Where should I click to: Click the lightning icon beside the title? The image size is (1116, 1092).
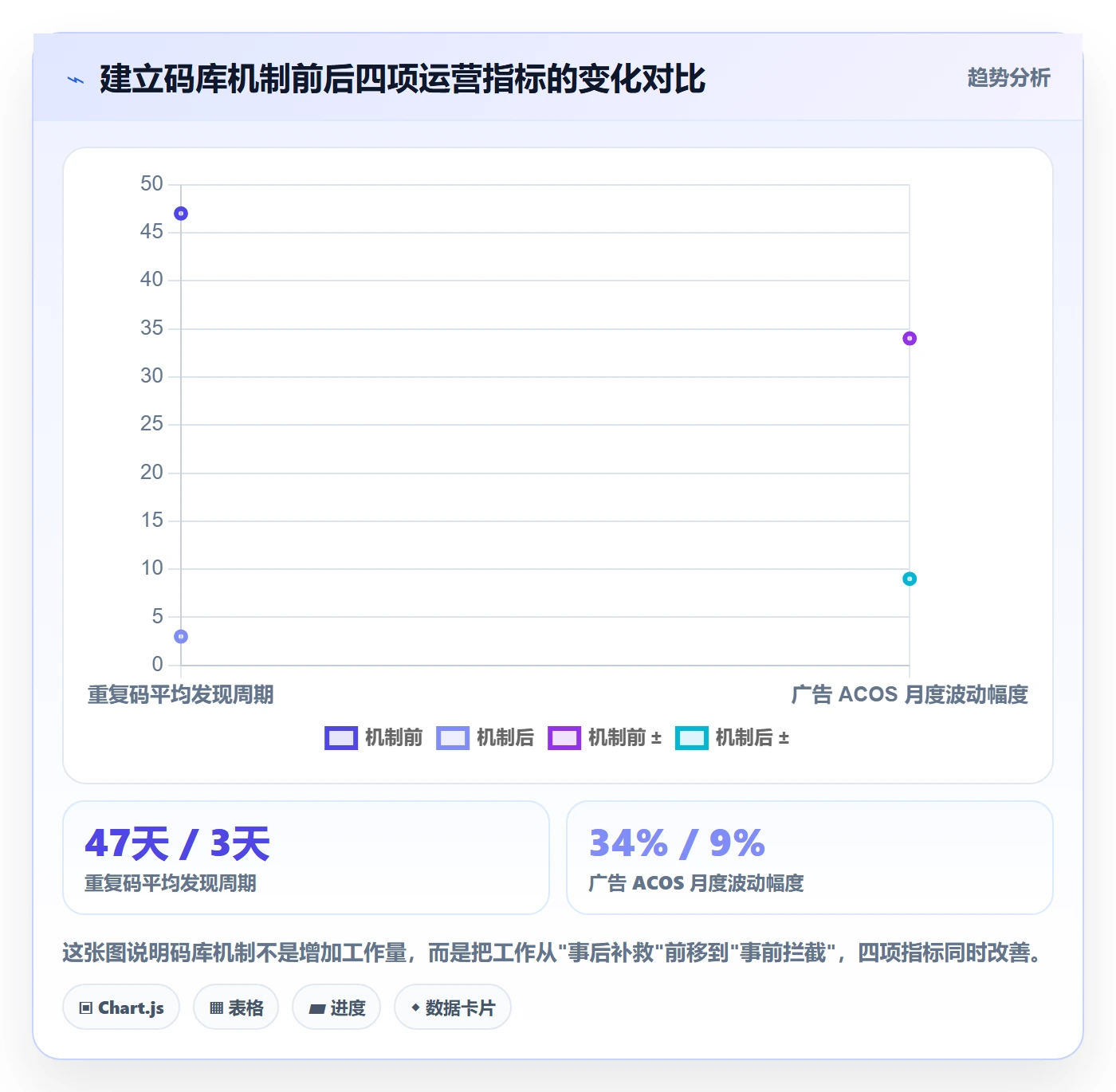[x=76, y=80]
